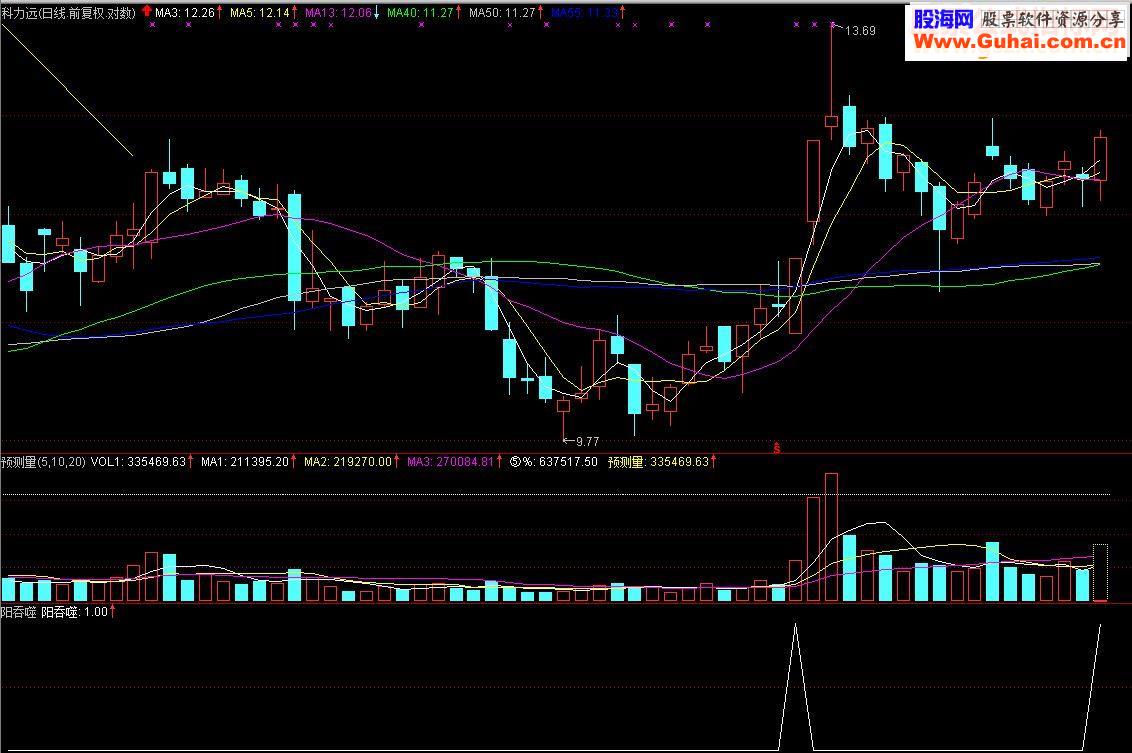1132x753 pixels.
Task: Click the dotted predicted volume bar
Action: click(1100, 573)
